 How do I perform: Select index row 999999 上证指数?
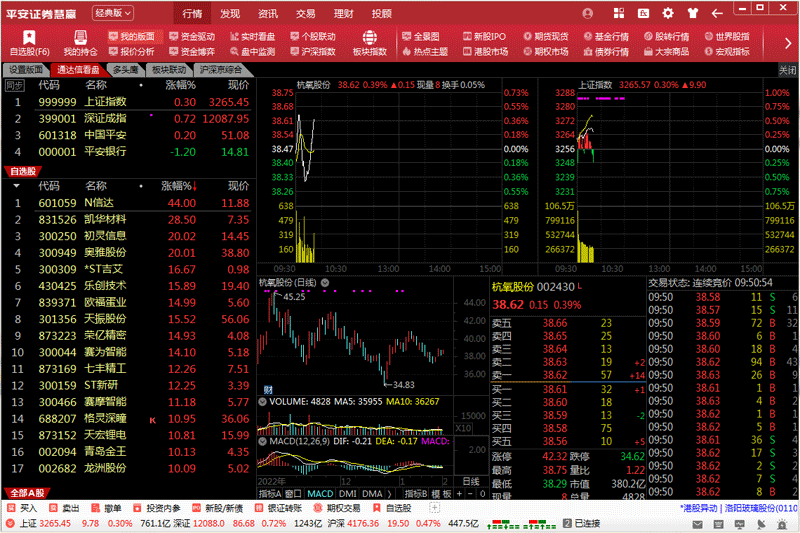tap(129, 102)
